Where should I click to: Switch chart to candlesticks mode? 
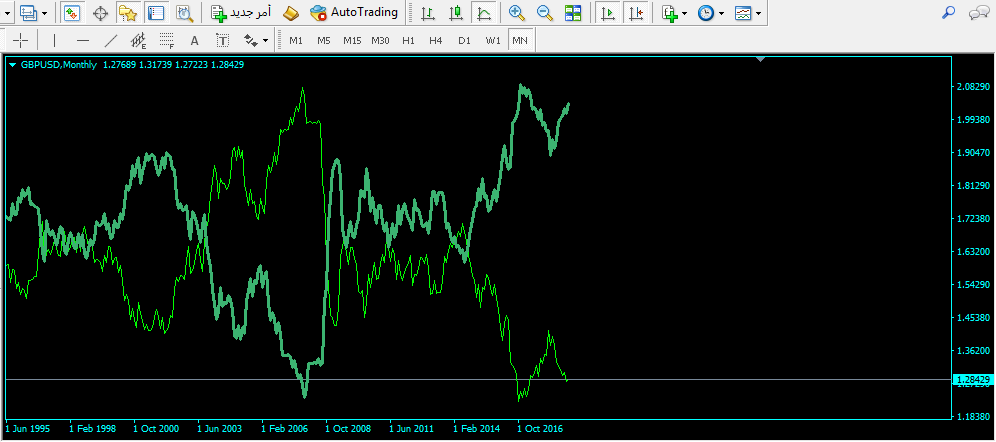456,13
